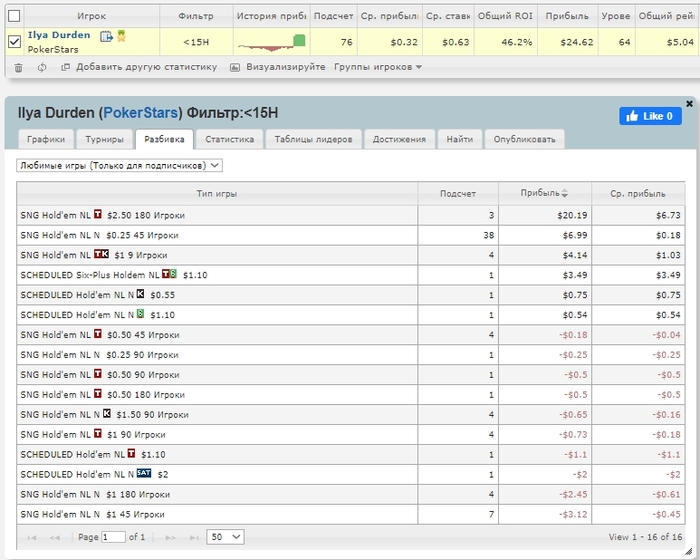Click the TK icon in $1 9 Игроки row
The image size is (700, 560).
point(101,254)
